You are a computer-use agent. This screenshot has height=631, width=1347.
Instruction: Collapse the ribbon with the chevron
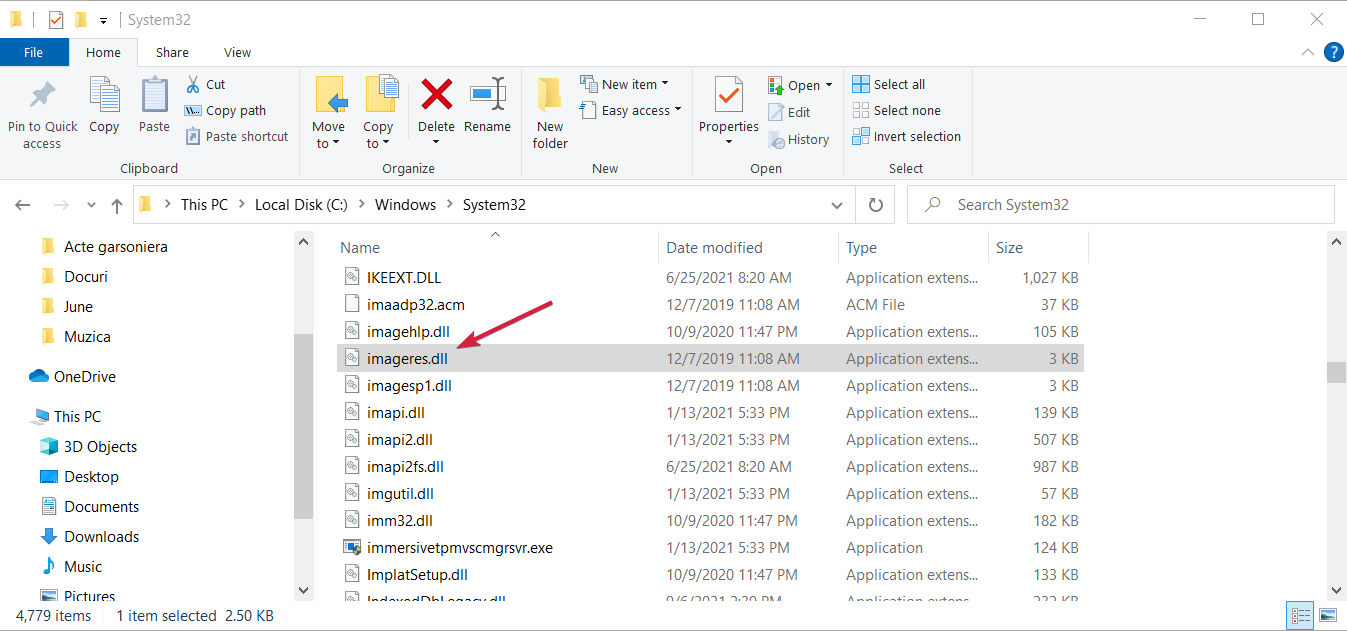click(1308, 52)
